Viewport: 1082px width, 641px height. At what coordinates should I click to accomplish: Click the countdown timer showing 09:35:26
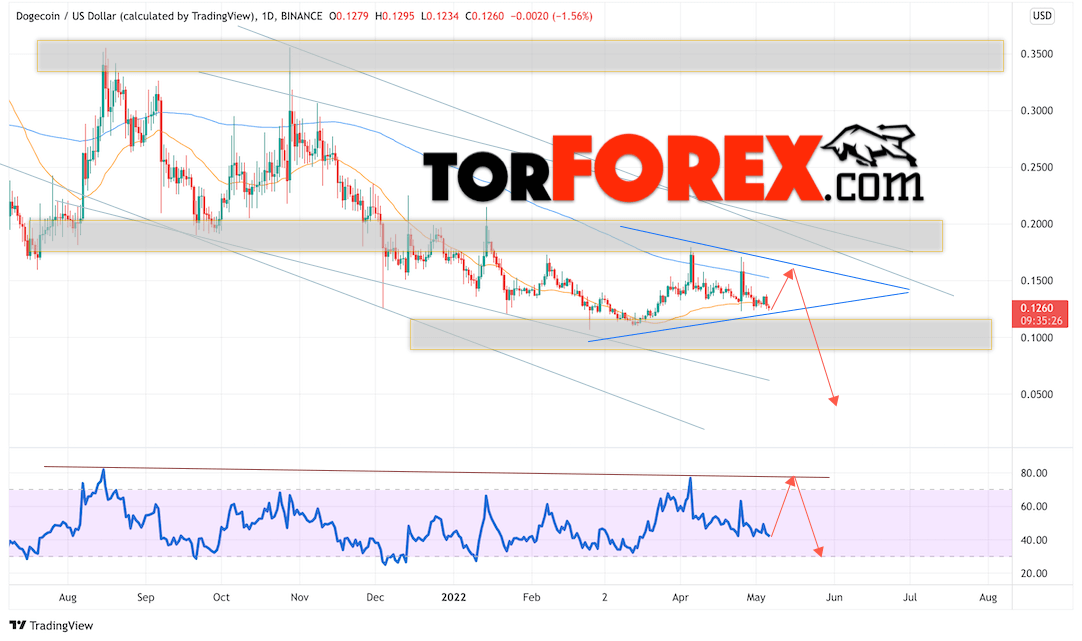coord(1041,321)
